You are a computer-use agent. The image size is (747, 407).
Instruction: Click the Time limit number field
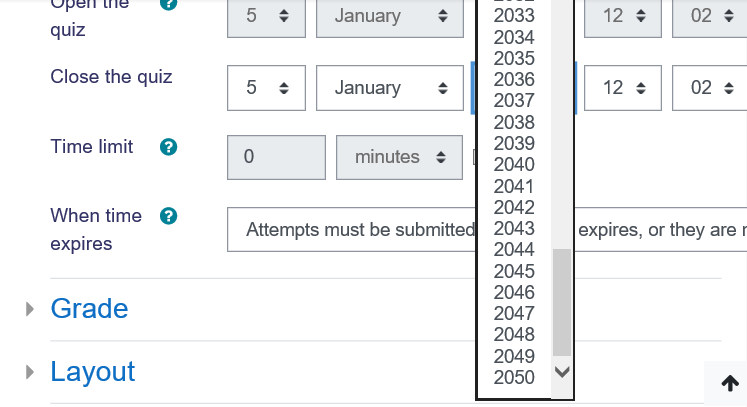[276, 157]
